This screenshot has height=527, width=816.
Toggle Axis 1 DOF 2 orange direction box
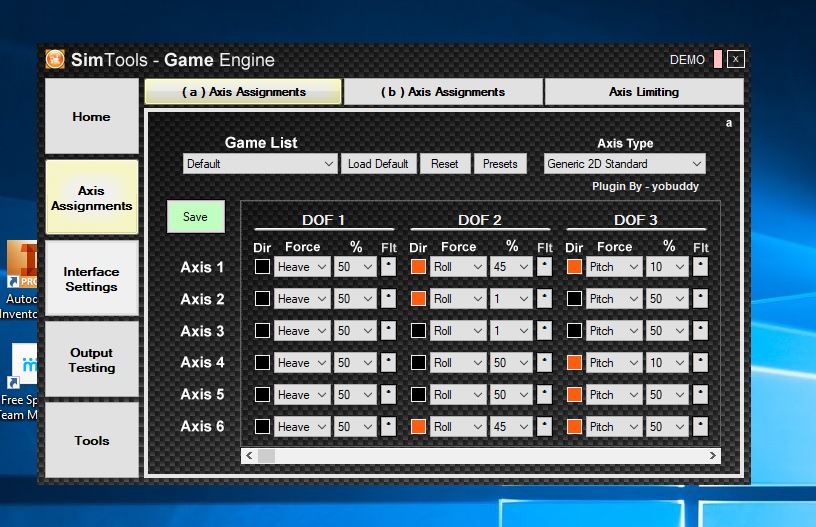click(418, 267)
